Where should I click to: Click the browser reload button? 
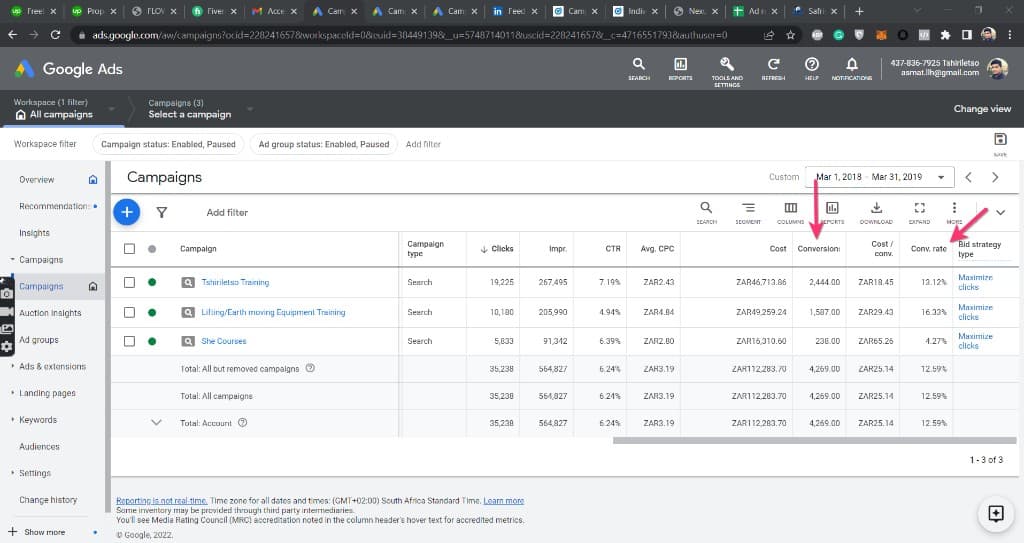click(56, 35)
